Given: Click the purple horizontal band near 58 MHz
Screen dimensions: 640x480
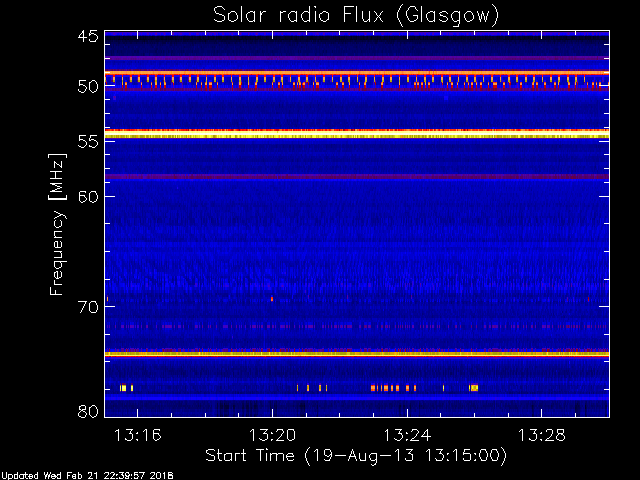Looking at the screenshot, I should [355, 176].
